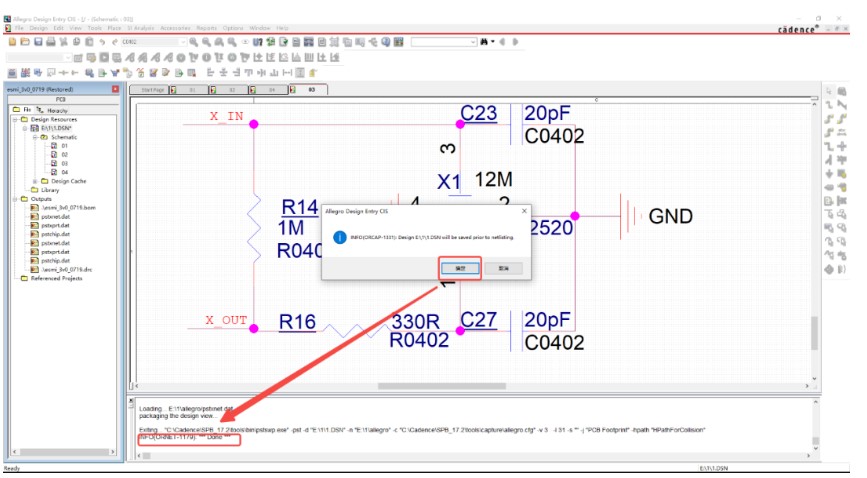
Task: Click the Save diskette toolbar icon
Action: coord(38,42)
